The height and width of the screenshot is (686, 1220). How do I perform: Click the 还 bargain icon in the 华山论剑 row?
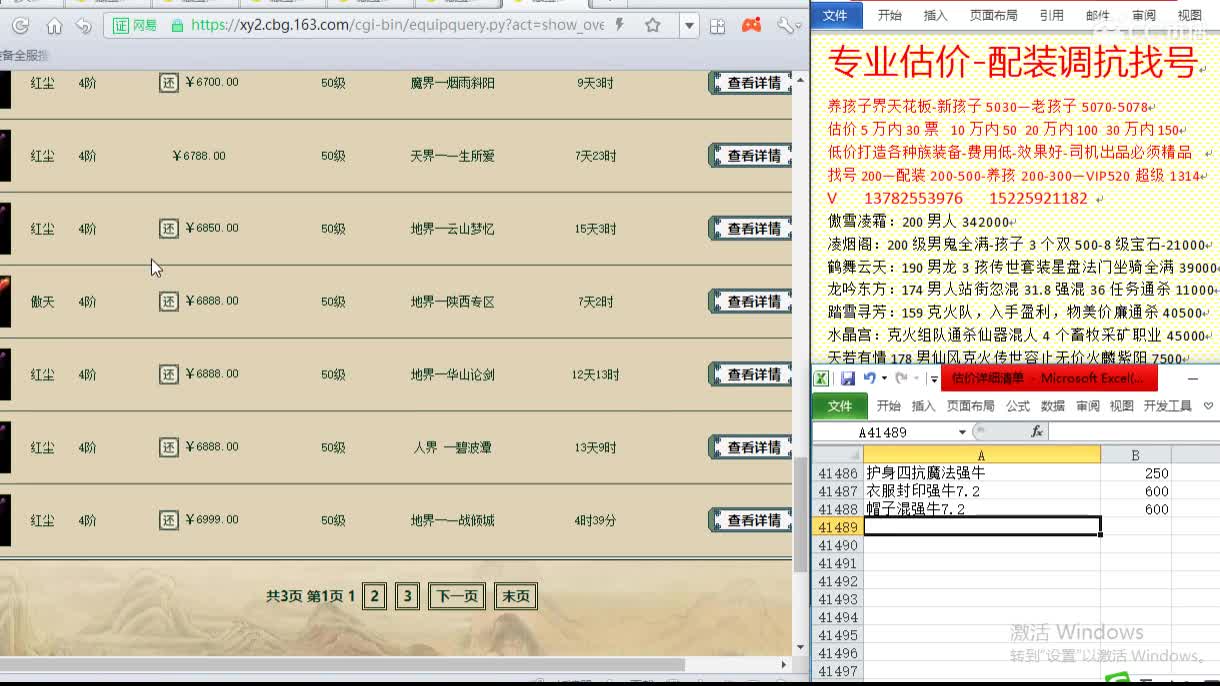point(169,374)
